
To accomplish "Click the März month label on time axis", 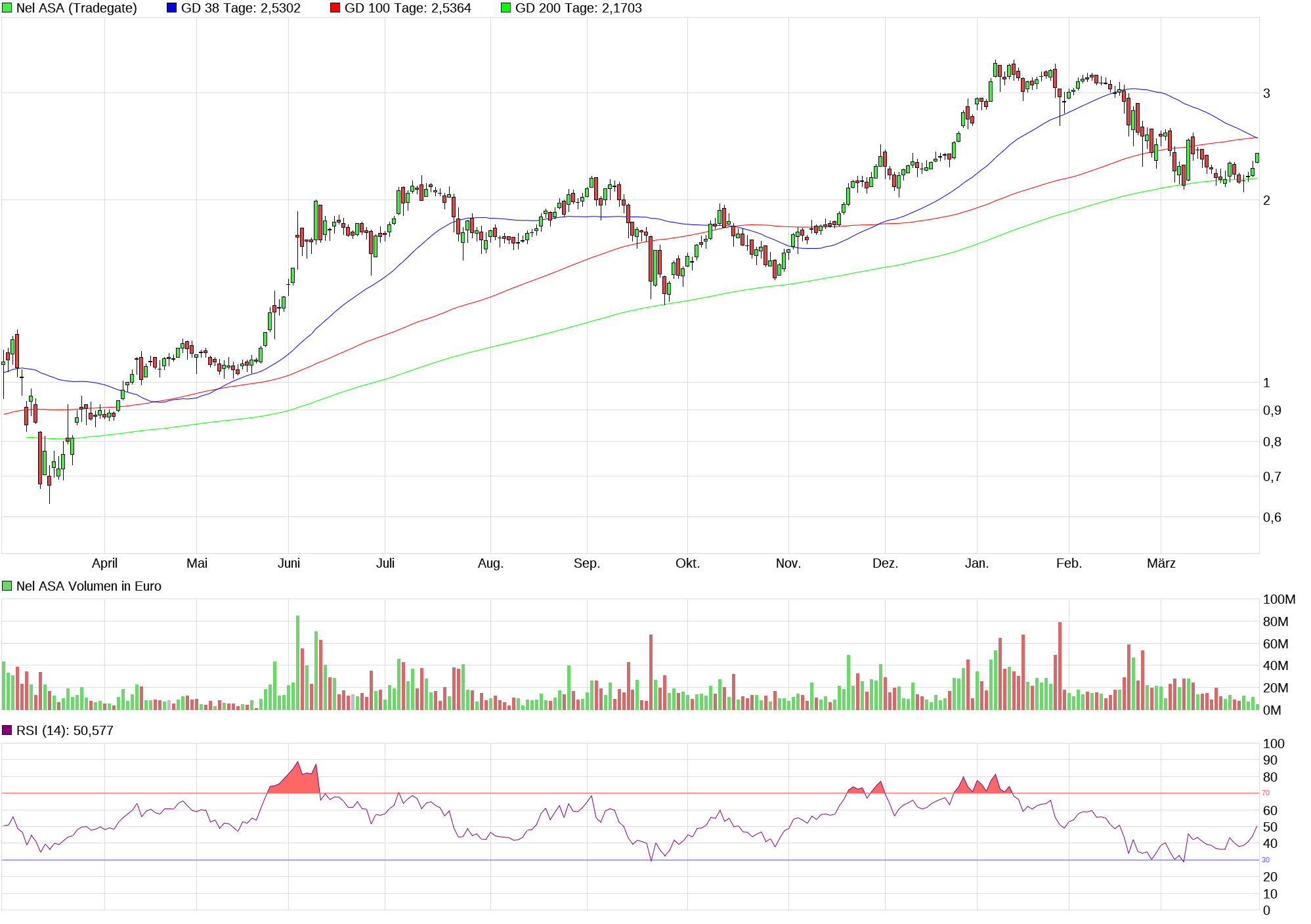I will 1161,563.
